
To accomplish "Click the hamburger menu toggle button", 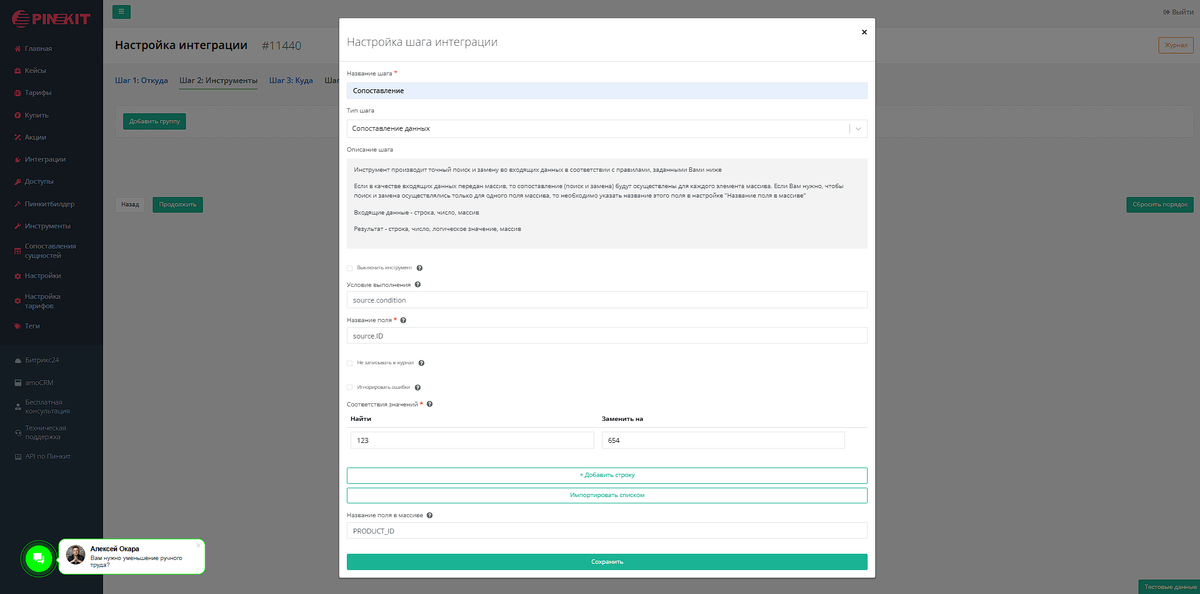I will pos(121,12).
